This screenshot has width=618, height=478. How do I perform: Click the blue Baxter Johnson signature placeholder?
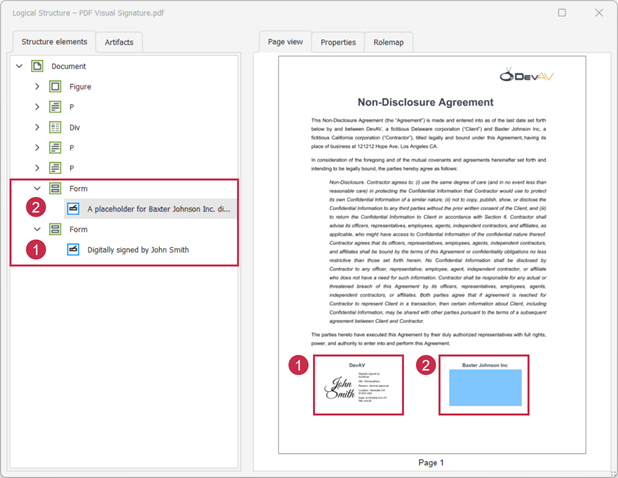(485, 387)
